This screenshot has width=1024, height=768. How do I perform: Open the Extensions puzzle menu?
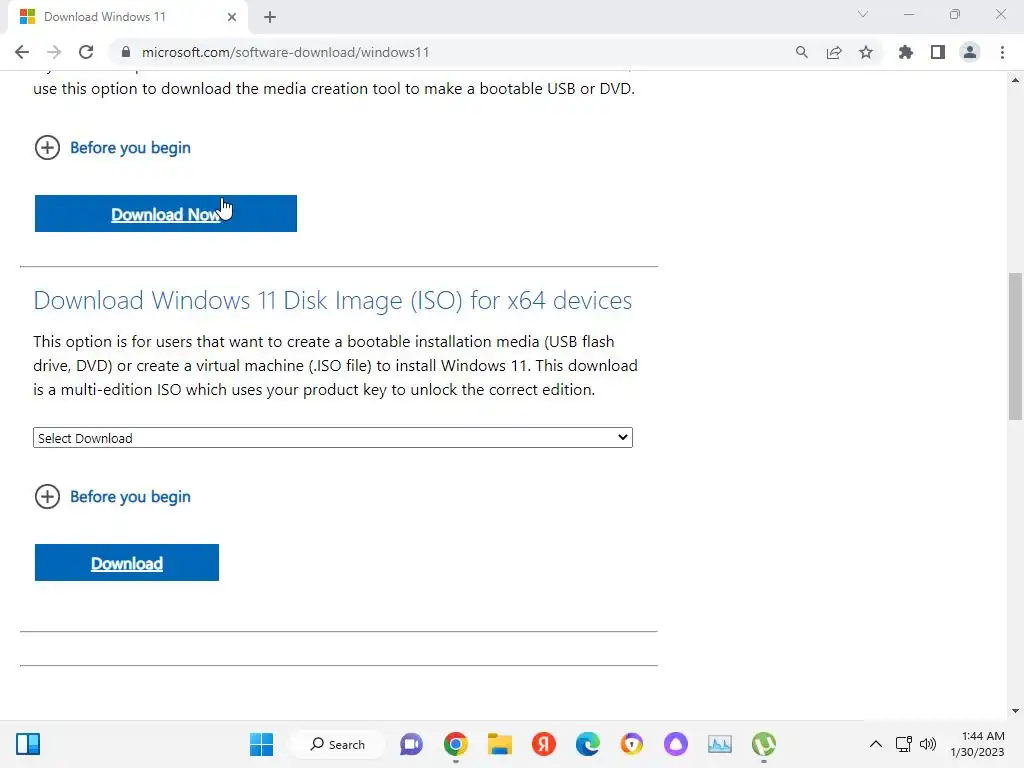pyautogui.click(x=905, y=52)
